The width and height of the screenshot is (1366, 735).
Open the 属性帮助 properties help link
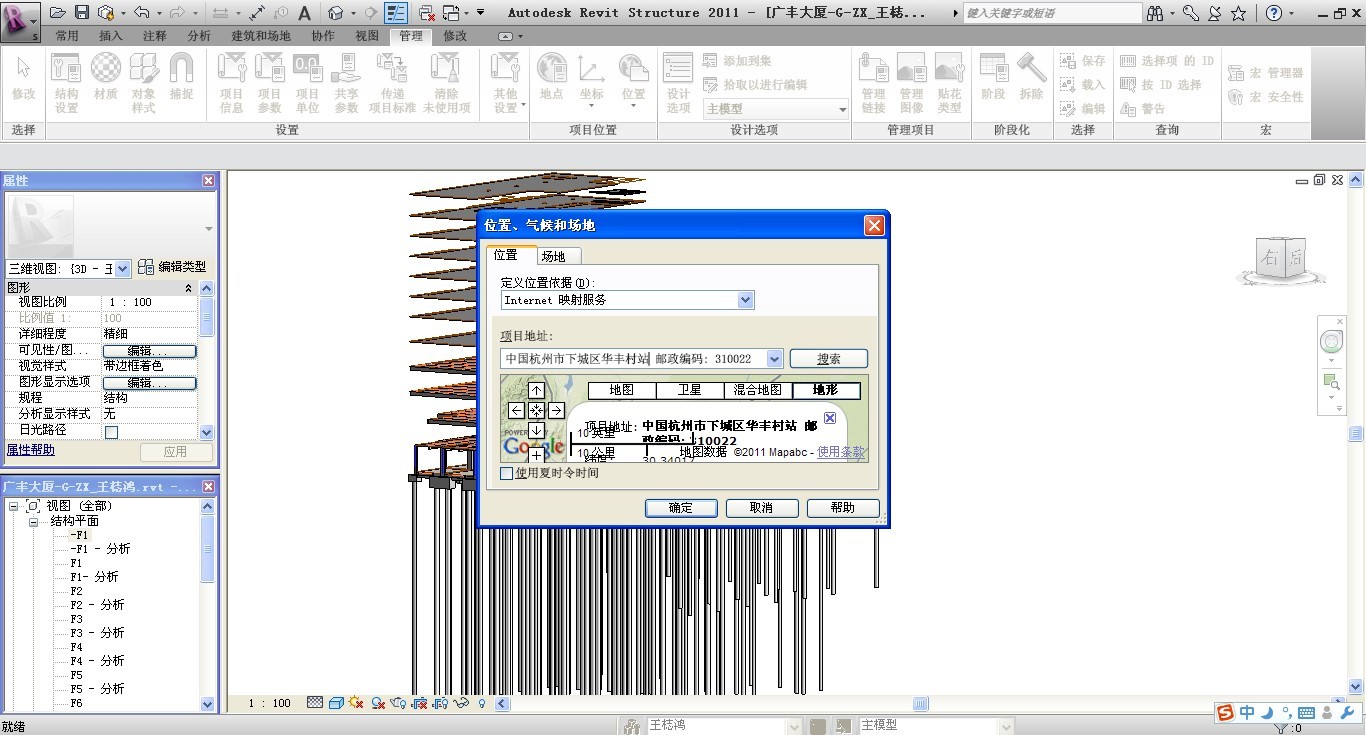point(31,450)
